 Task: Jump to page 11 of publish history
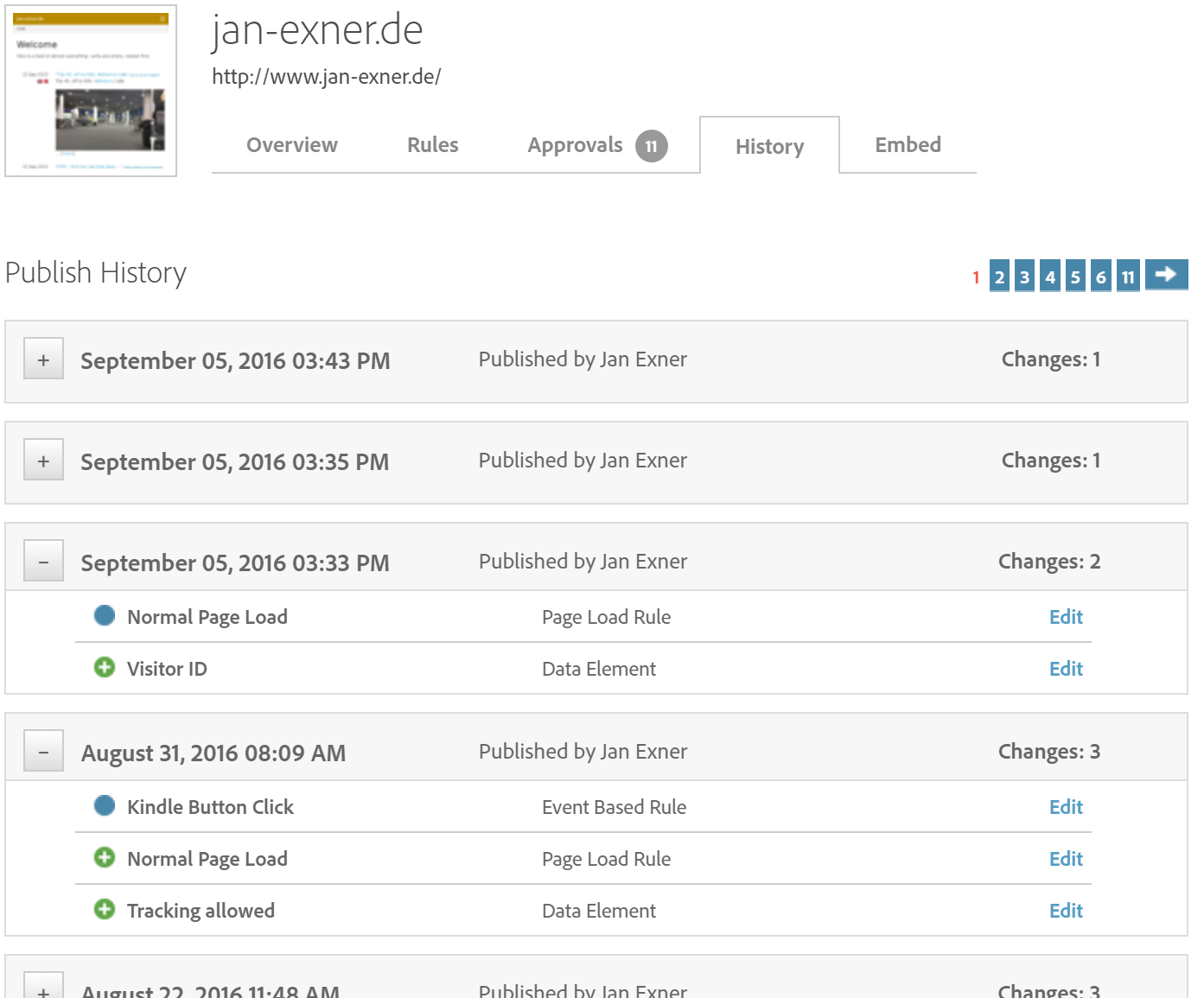pos(1127,277)
